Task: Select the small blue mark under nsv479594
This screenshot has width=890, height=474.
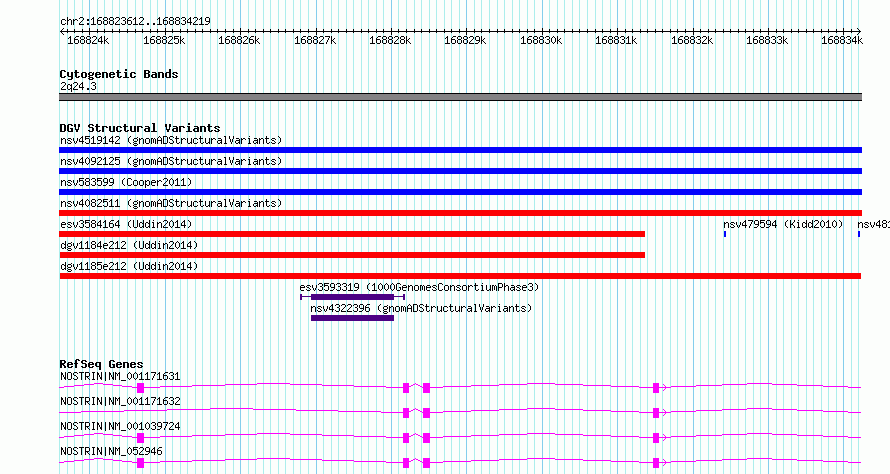Action: 725,234
